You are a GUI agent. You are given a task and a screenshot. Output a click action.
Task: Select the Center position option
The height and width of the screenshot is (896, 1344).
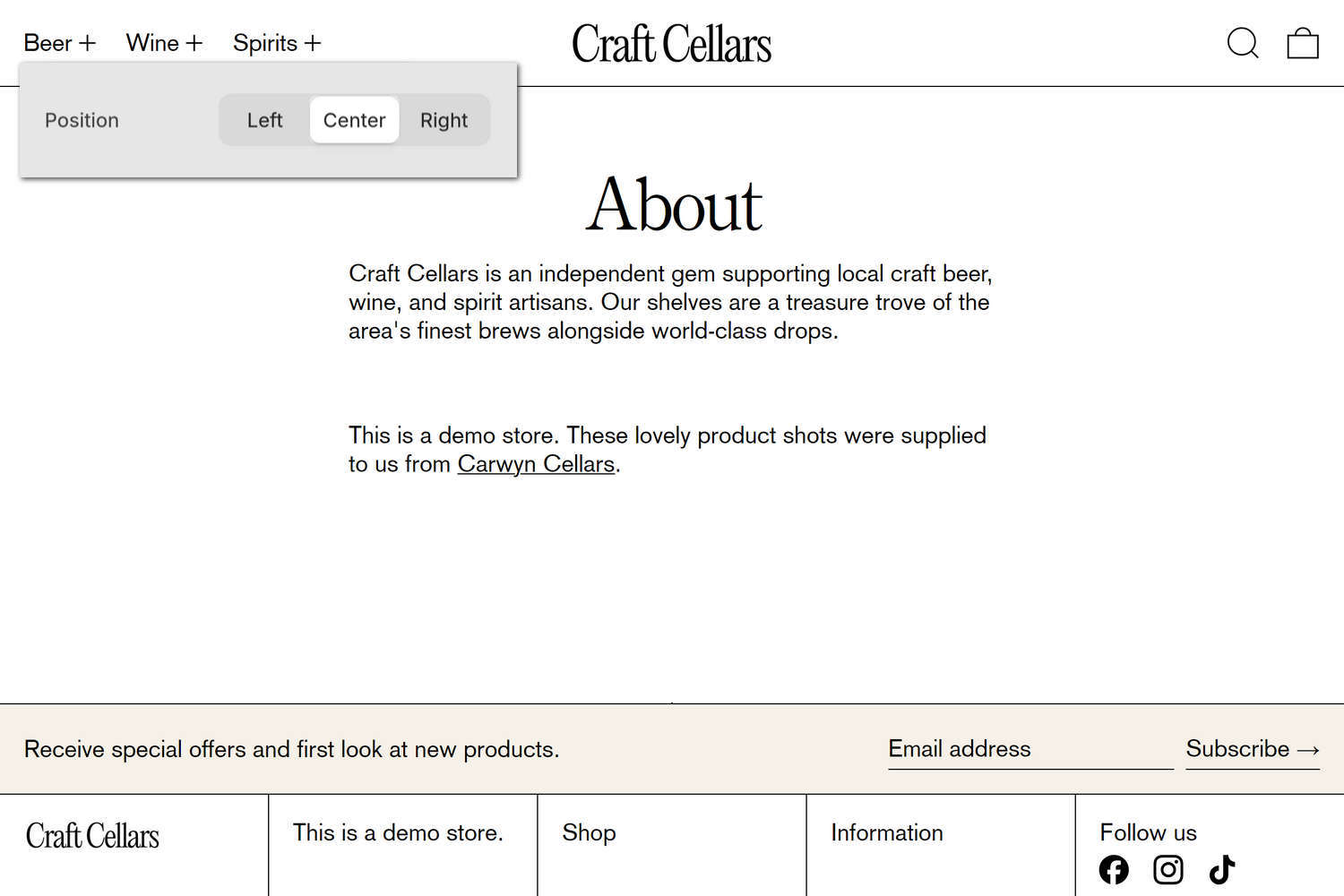tap(354, 119)
